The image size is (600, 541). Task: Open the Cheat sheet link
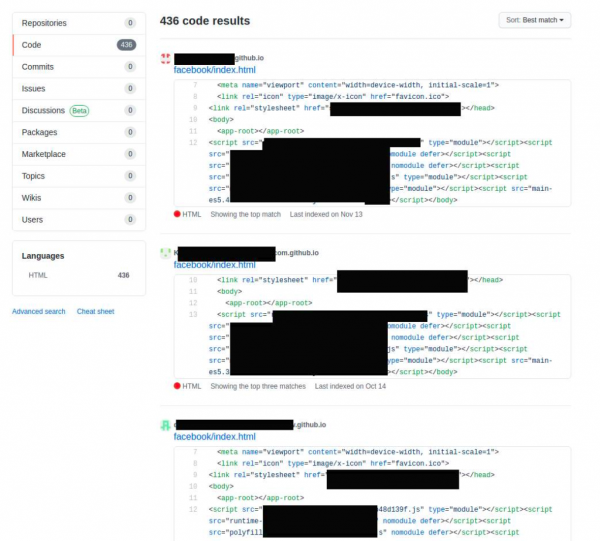tap(95, 312)
